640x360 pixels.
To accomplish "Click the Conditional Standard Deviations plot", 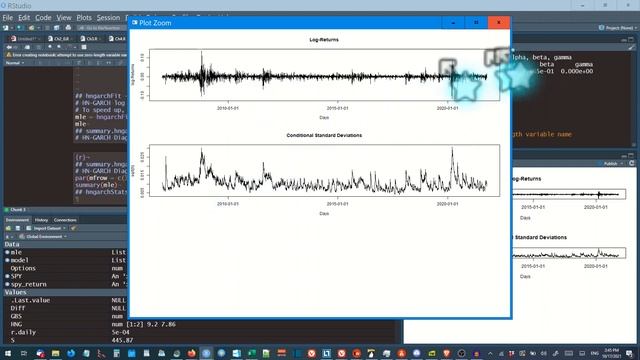I will pyautogui.click(x=324, y=171).
